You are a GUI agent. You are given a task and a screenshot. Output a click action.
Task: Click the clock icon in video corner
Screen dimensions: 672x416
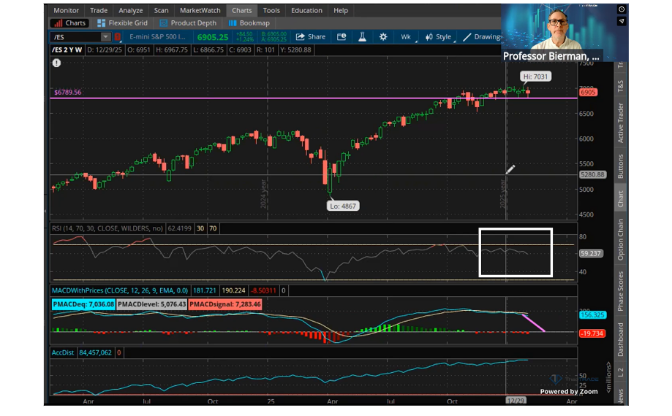click(622, 9)
